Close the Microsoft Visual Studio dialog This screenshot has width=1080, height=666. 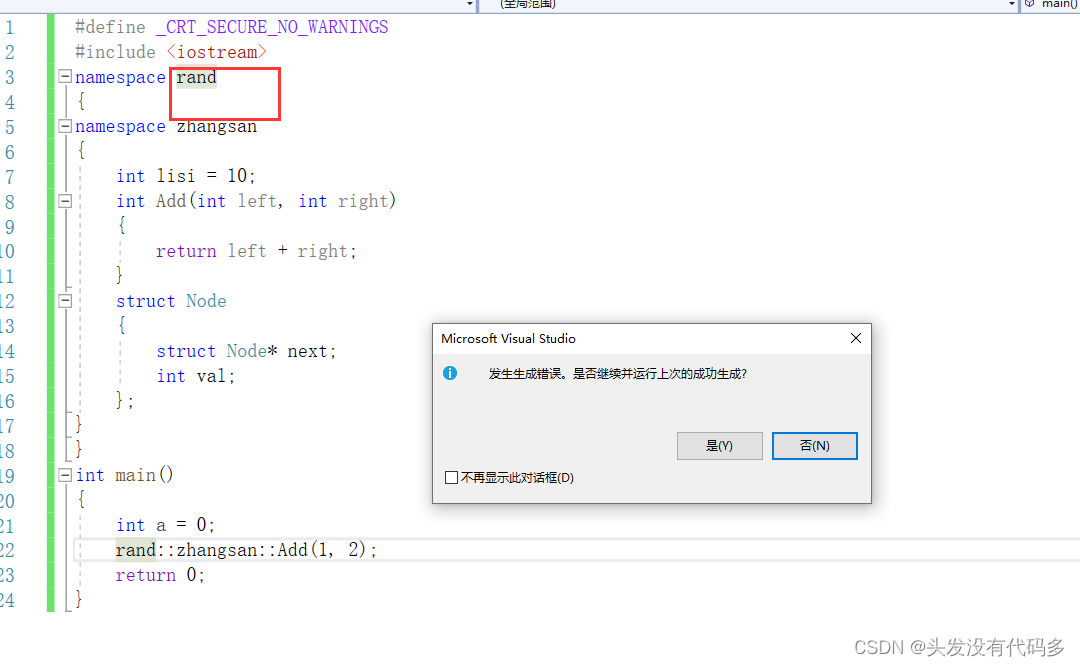click(x=855, y=338)
